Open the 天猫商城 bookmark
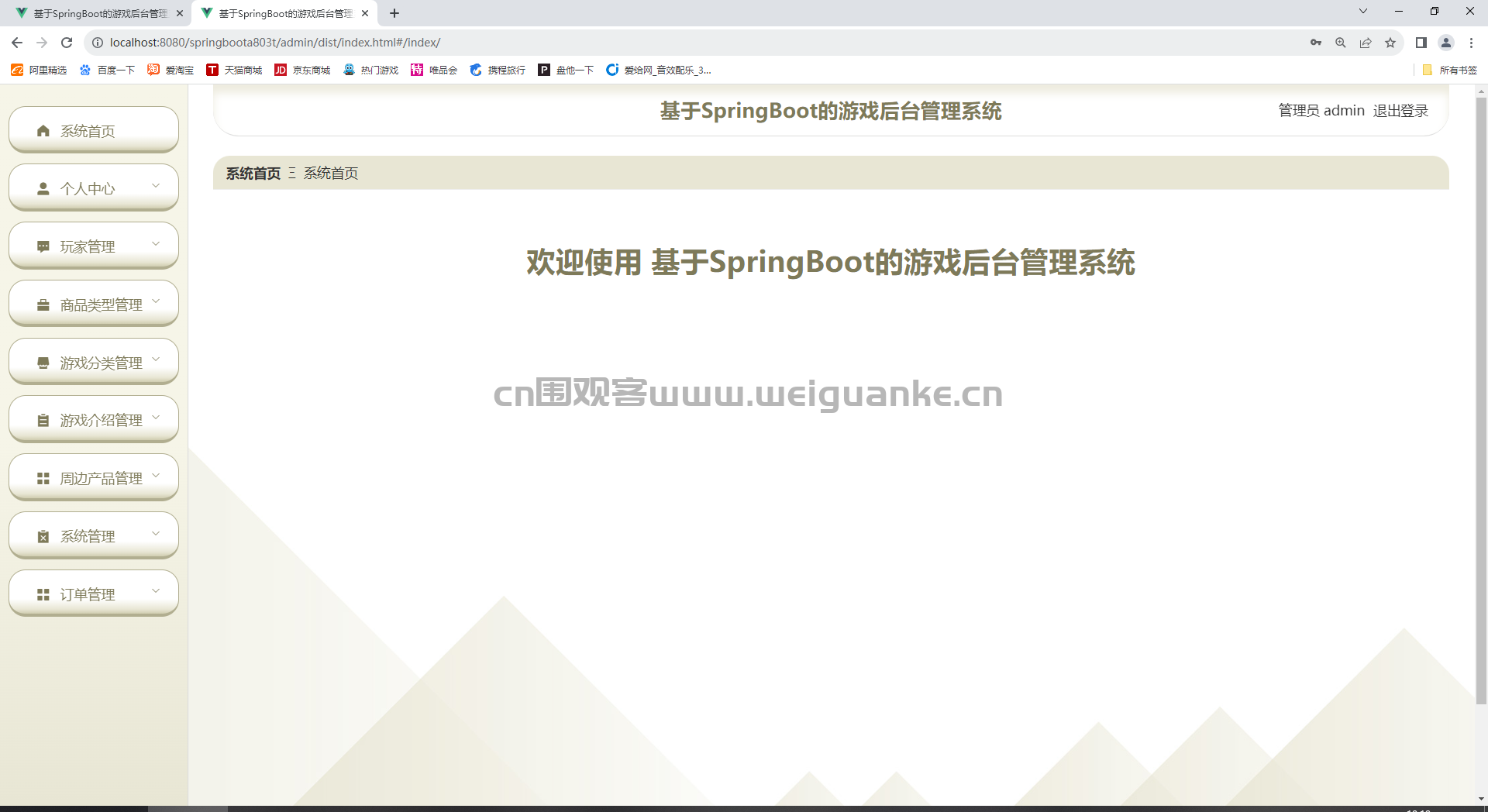This screenshot has width=1488, height=812. pos(234,70)
